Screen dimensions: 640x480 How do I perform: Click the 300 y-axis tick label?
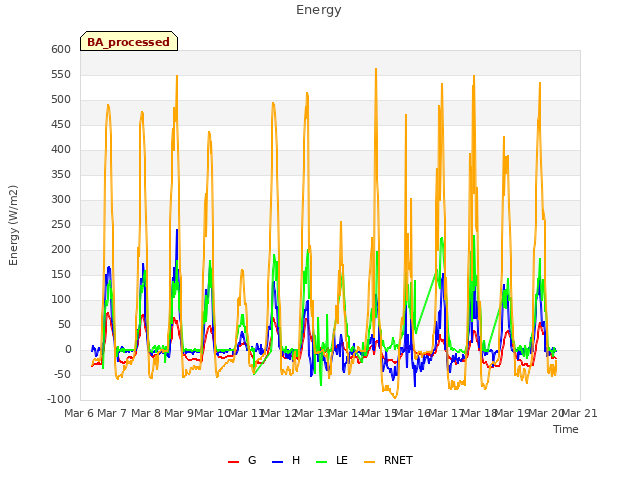click(x=61, y=200)
